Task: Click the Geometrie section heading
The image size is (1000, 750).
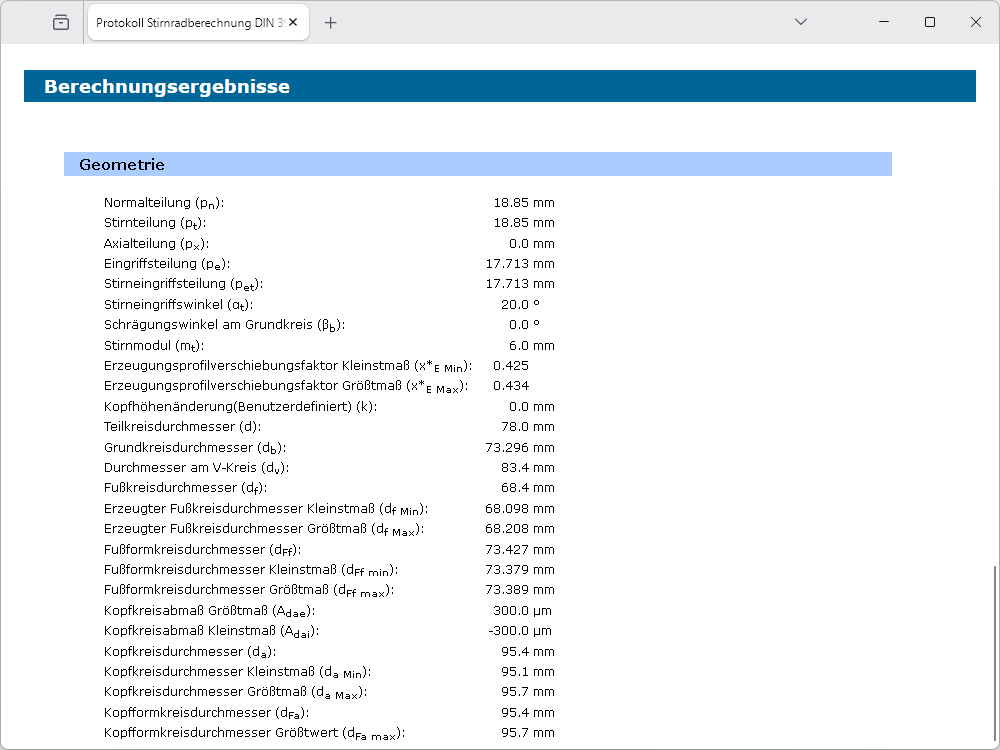Action: [122, 164]
